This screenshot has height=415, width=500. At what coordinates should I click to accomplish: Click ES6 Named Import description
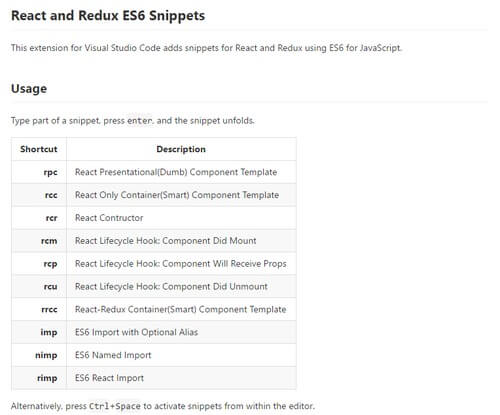(113, 355)
